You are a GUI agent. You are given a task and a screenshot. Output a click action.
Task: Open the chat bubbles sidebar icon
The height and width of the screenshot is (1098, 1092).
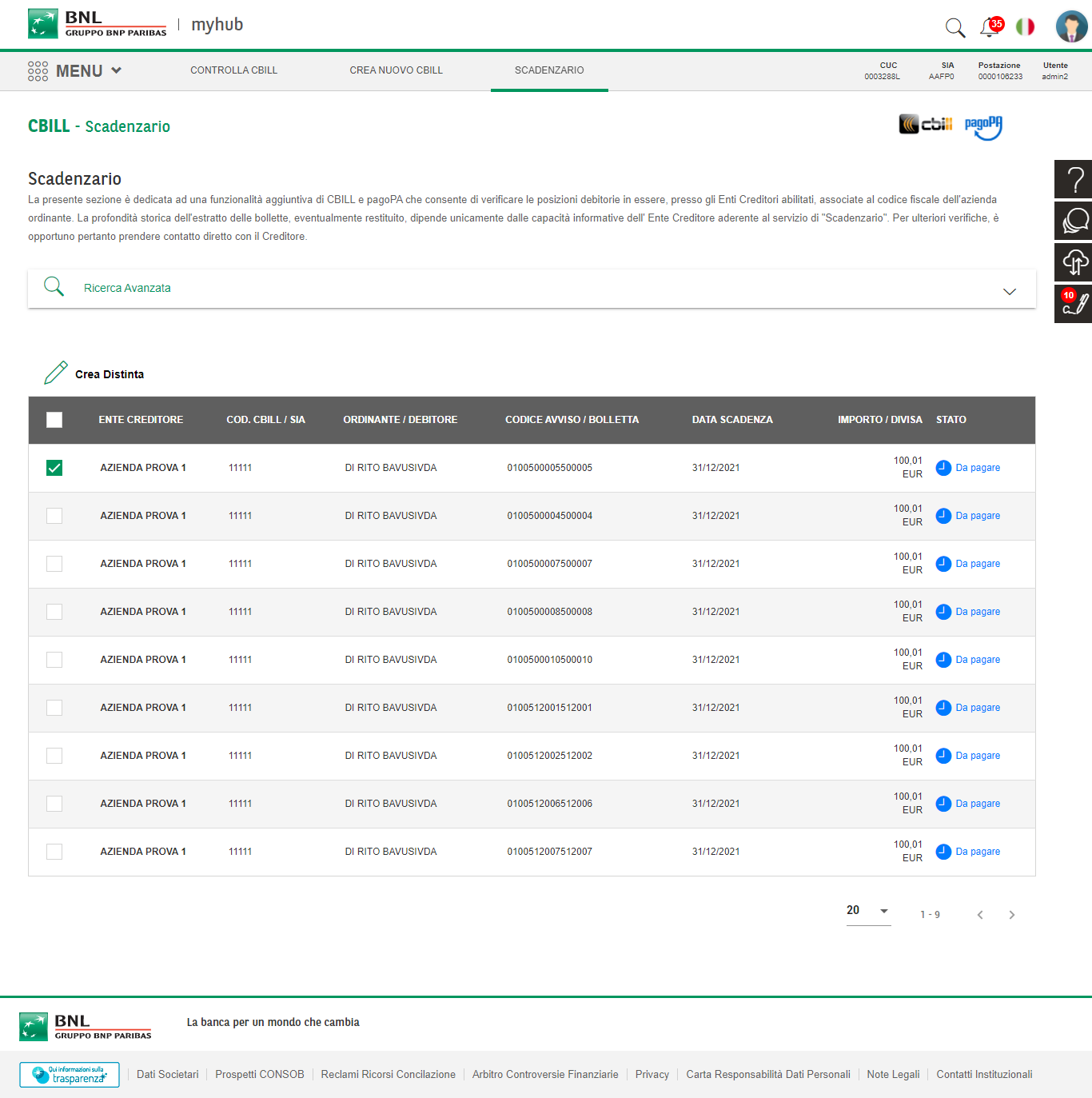1074,222
